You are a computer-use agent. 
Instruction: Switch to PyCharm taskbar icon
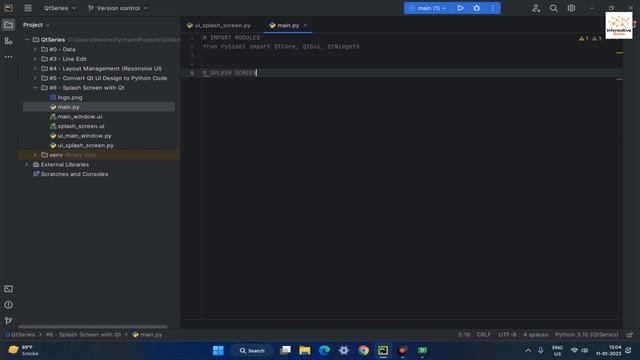click(x=383, y=351)
